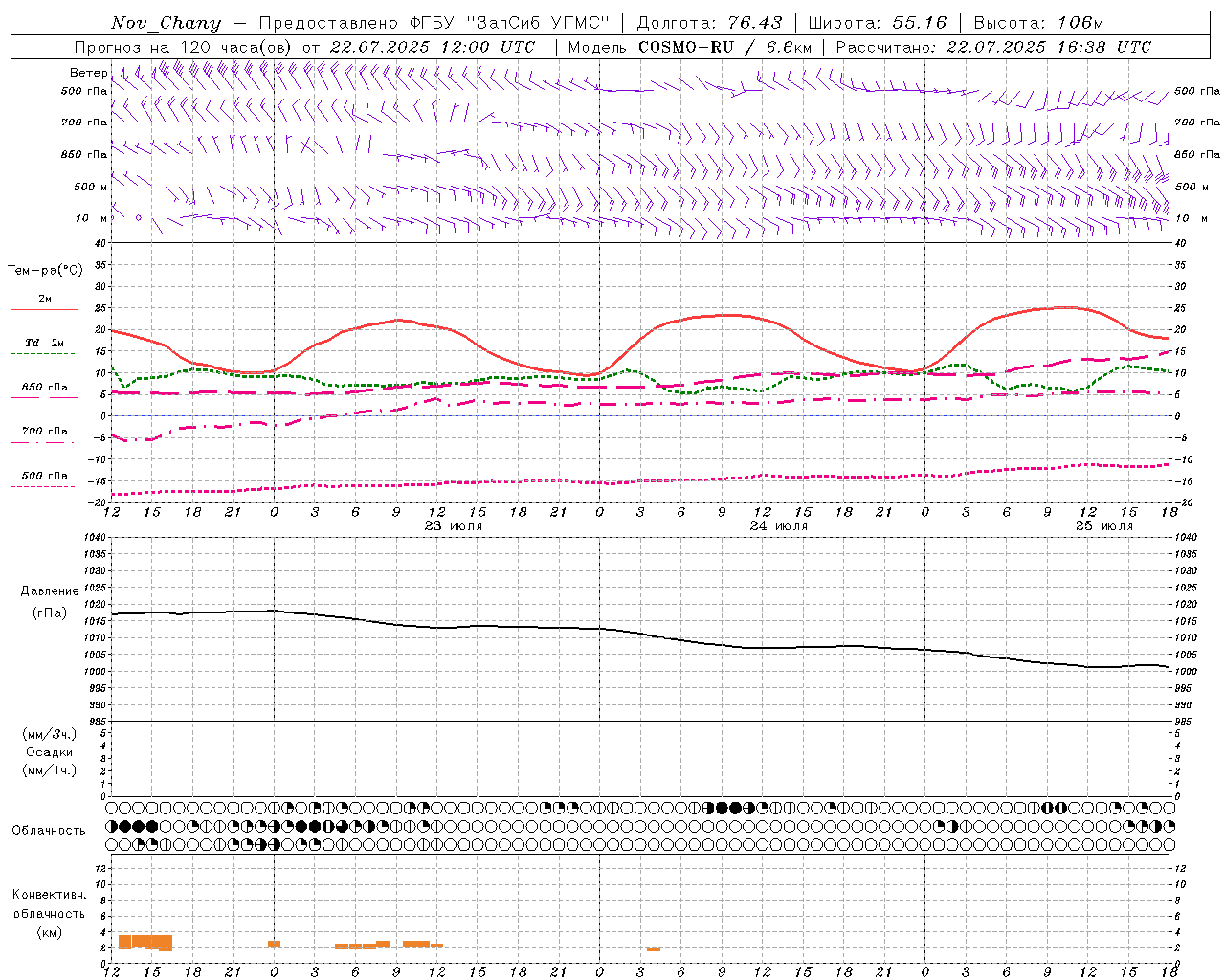Screen dimensions: 1225x980
Task: Click the "Конвективн." label
Action: click(50, 895)
